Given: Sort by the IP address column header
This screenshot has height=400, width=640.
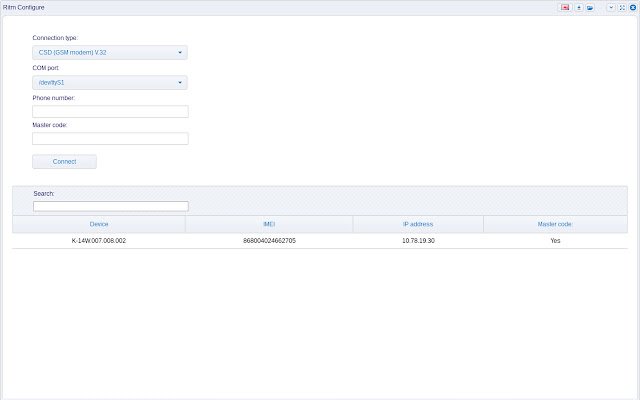Looking at the screenshot, I should (x=418, y=224).
